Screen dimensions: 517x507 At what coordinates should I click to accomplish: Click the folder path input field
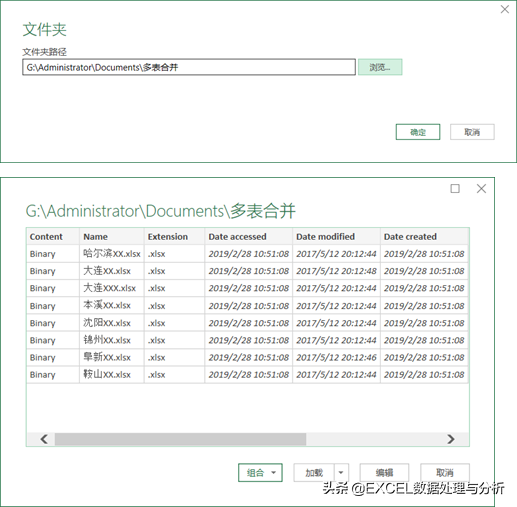[x=189, y=67]
